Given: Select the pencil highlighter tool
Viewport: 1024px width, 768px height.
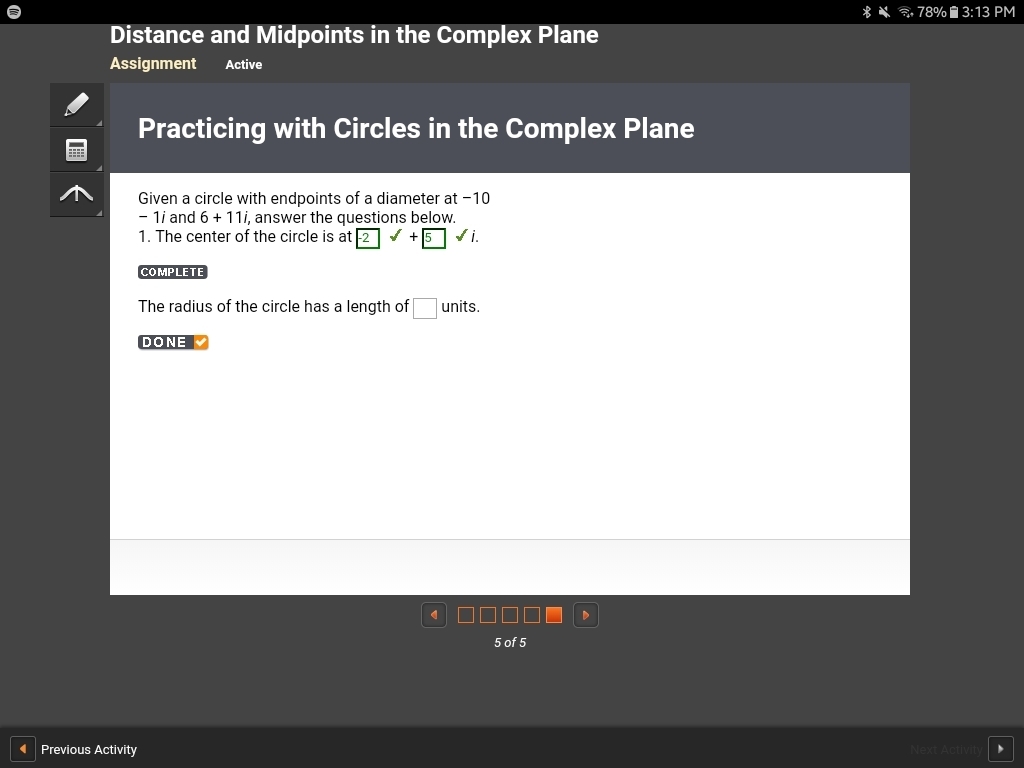Looking at the screenshot, I should [76, 104].
